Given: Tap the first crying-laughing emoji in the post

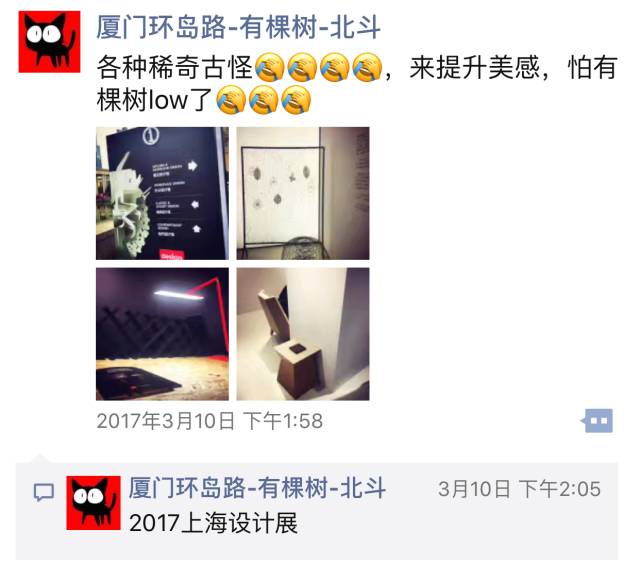Looking at the screenshot, I should [x=270, y=67].
